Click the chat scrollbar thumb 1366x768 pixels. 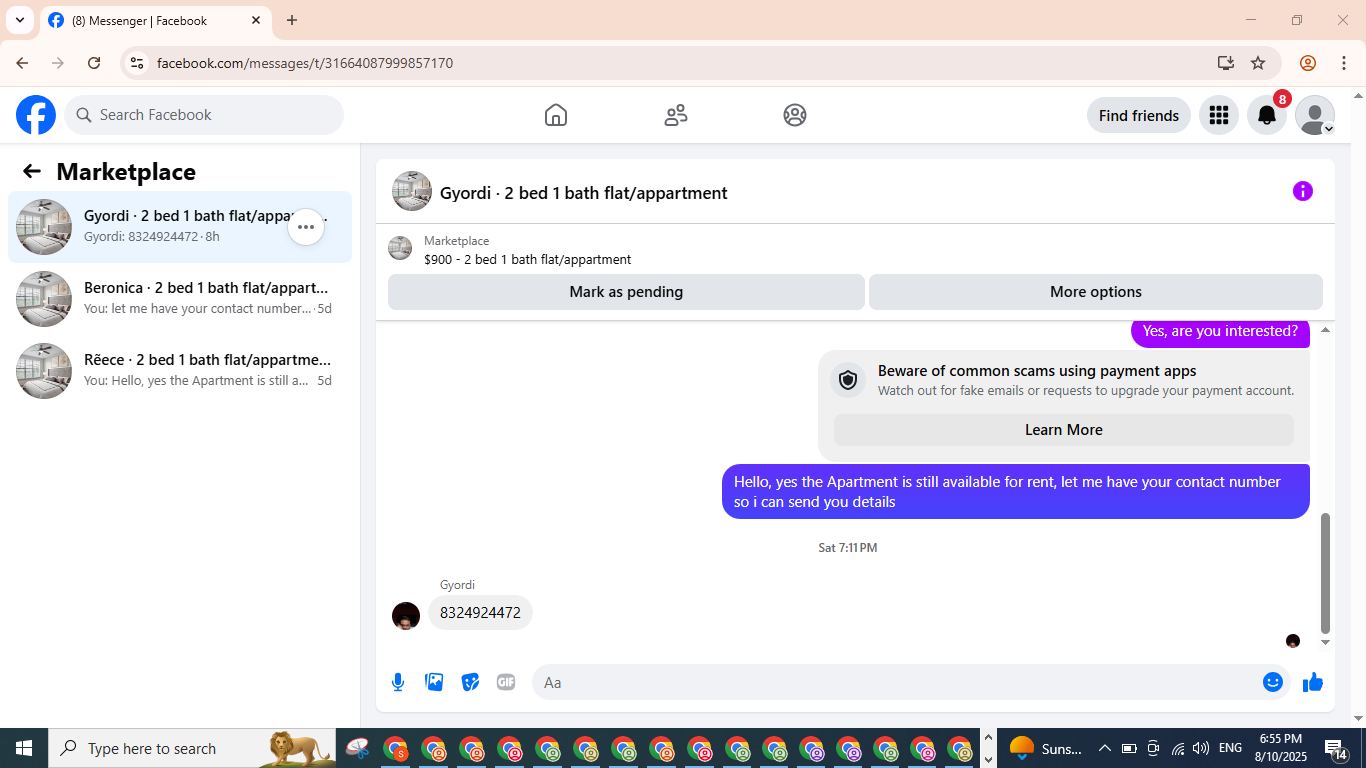pyautogui.click(x=1326, y=573)
